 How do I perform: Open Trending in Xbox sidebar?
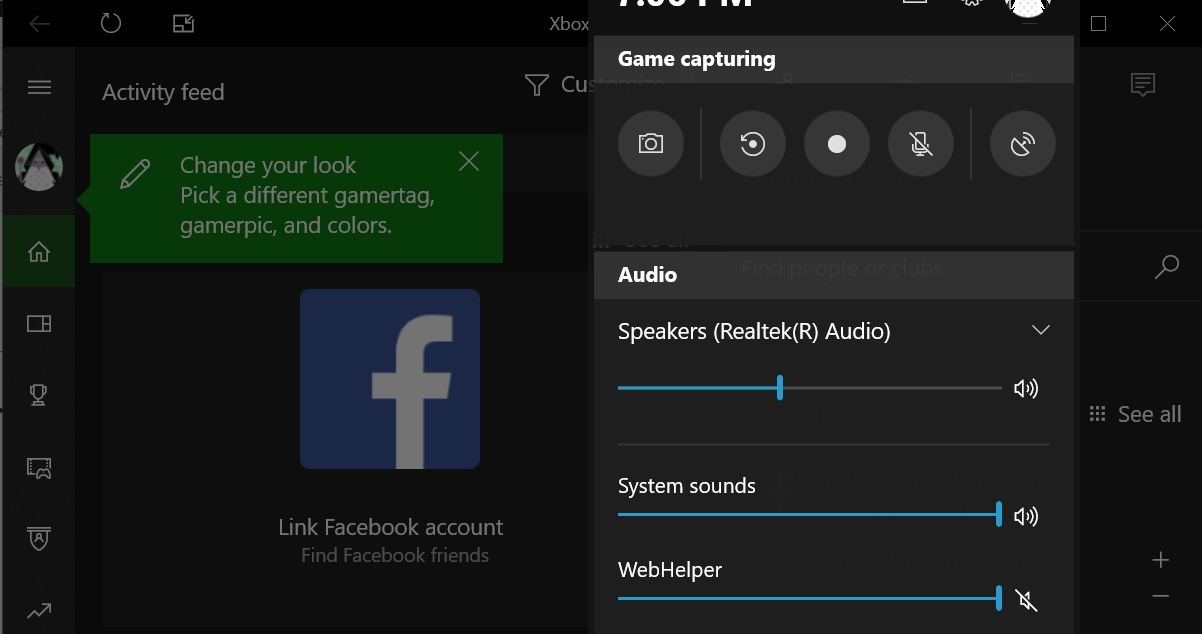pos(39,609)
